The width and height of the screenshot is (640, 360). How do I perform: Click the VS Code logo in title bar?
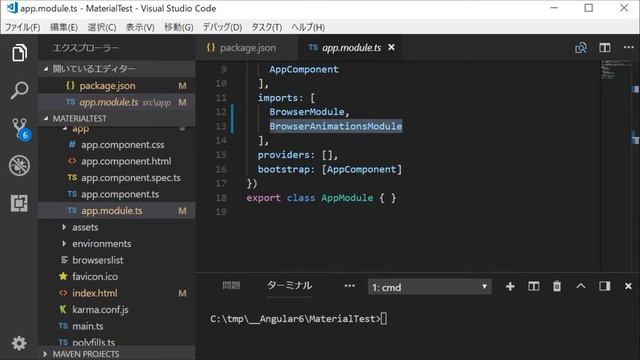12,8
